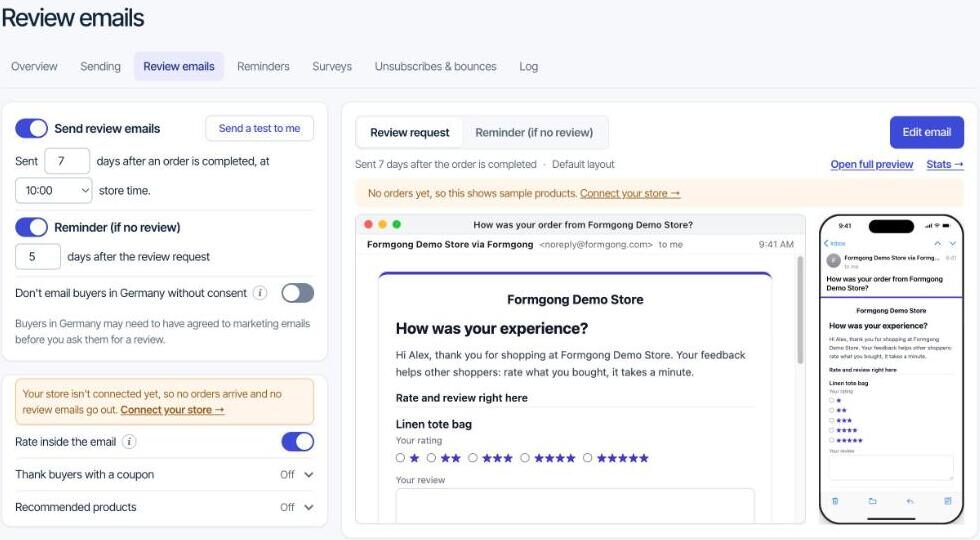Screen dimensions: 980x540
Task: Click 'Default layout' text above preview
Action: (583, 164)
